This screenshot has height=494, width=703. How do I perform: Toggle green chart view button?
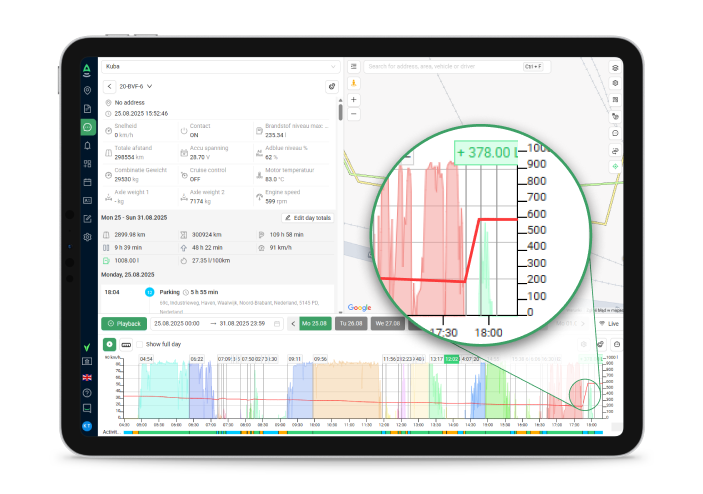pos(109,344)
